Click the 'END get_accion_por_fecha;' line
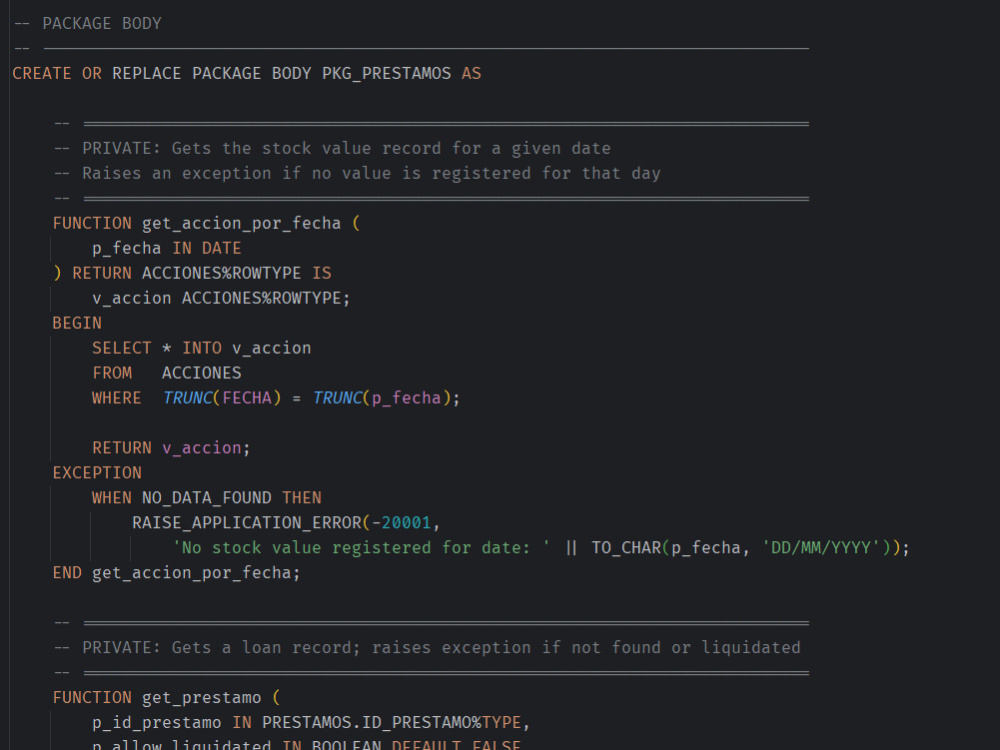 point(177,573)
